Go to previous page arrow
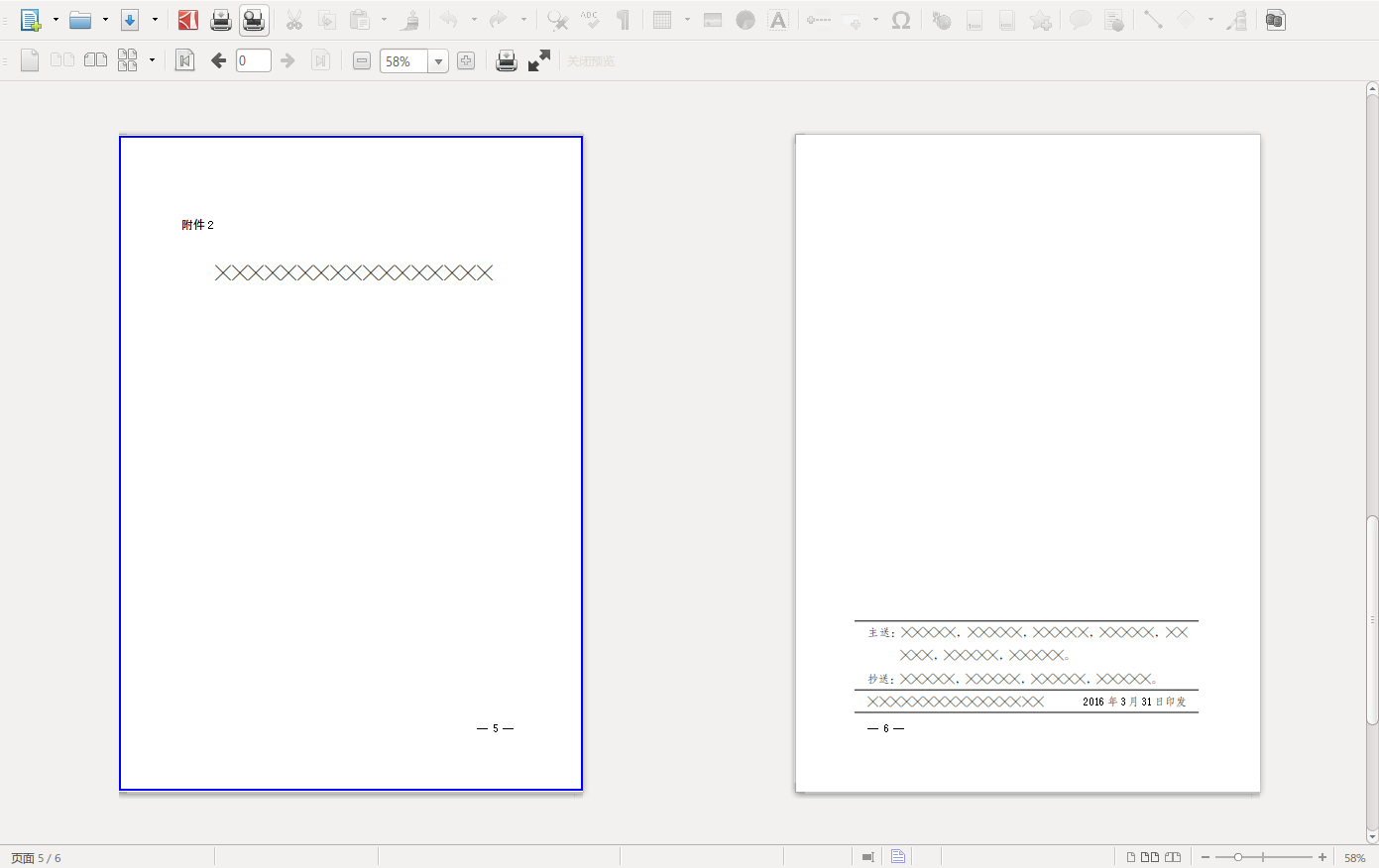This screenshot has width=1379, height=868. [218, 60]
